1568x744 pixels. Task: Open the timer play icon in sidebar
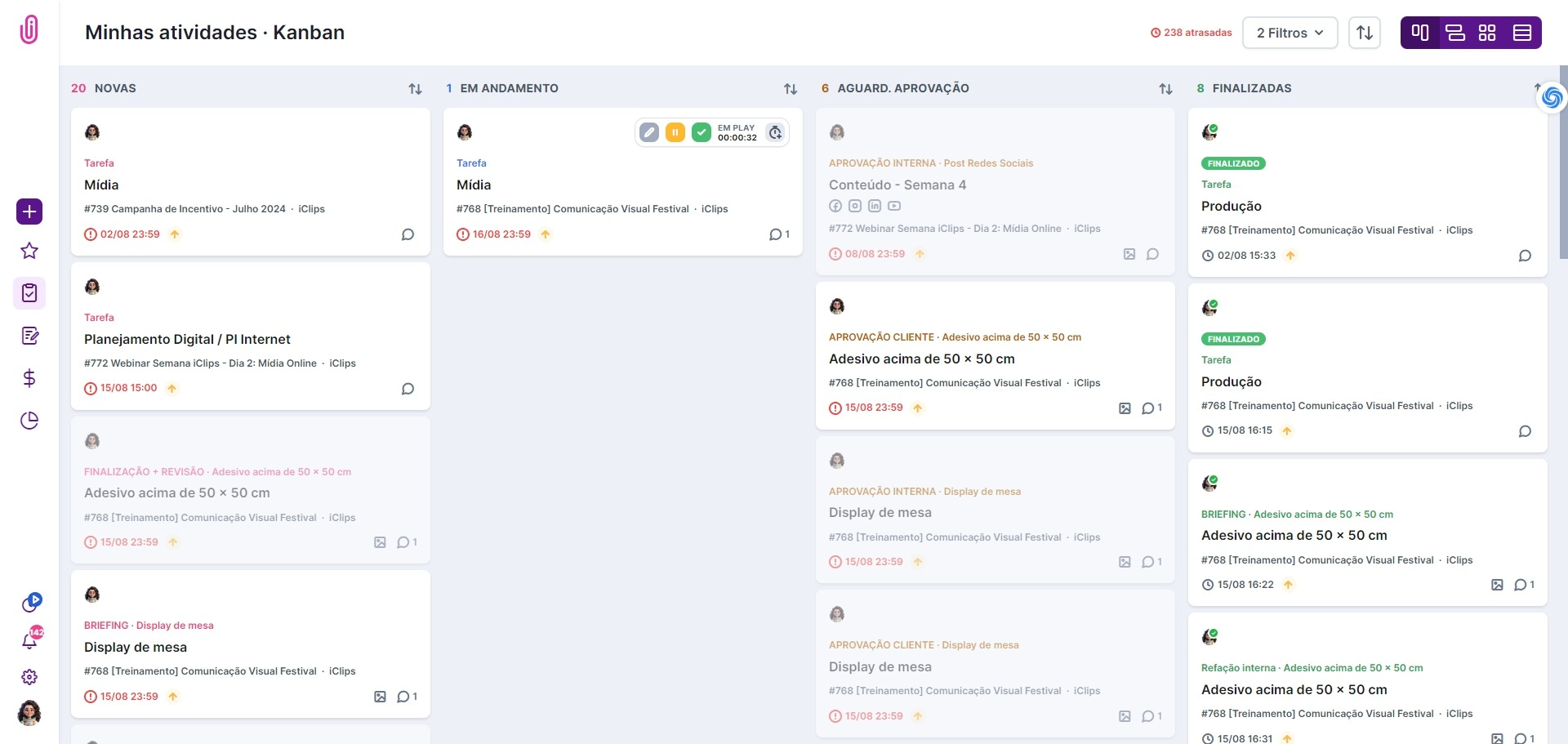coord(31,603)
